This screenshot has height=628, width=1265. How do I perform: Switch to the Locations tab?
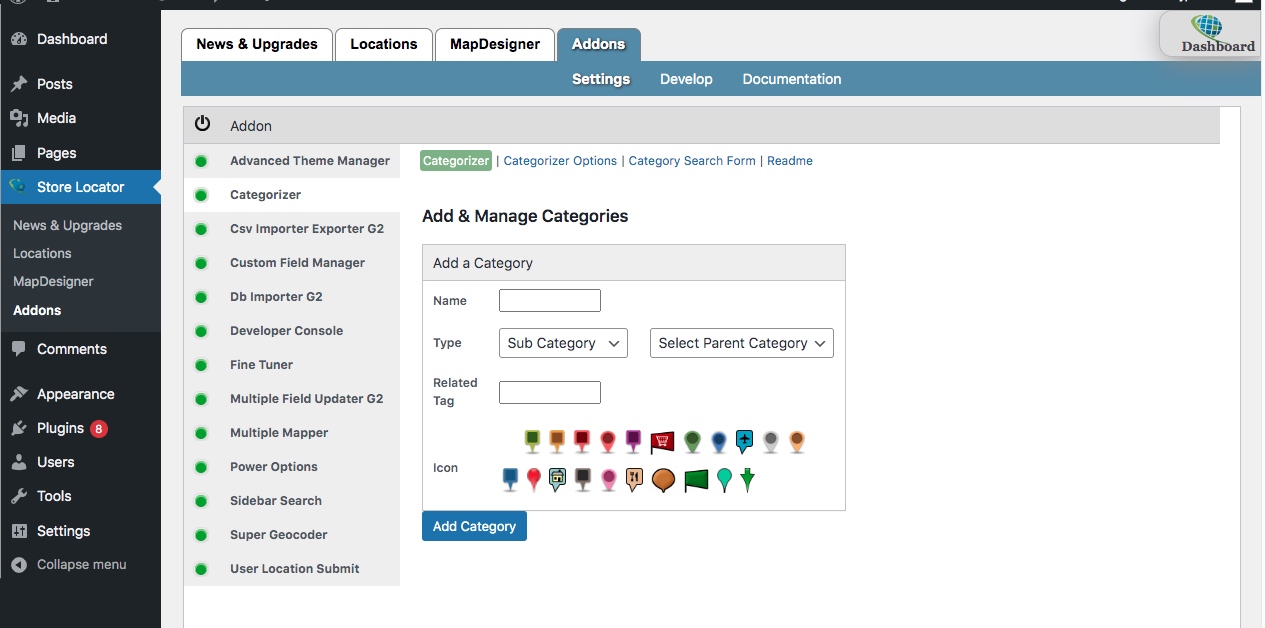point(384,44)
